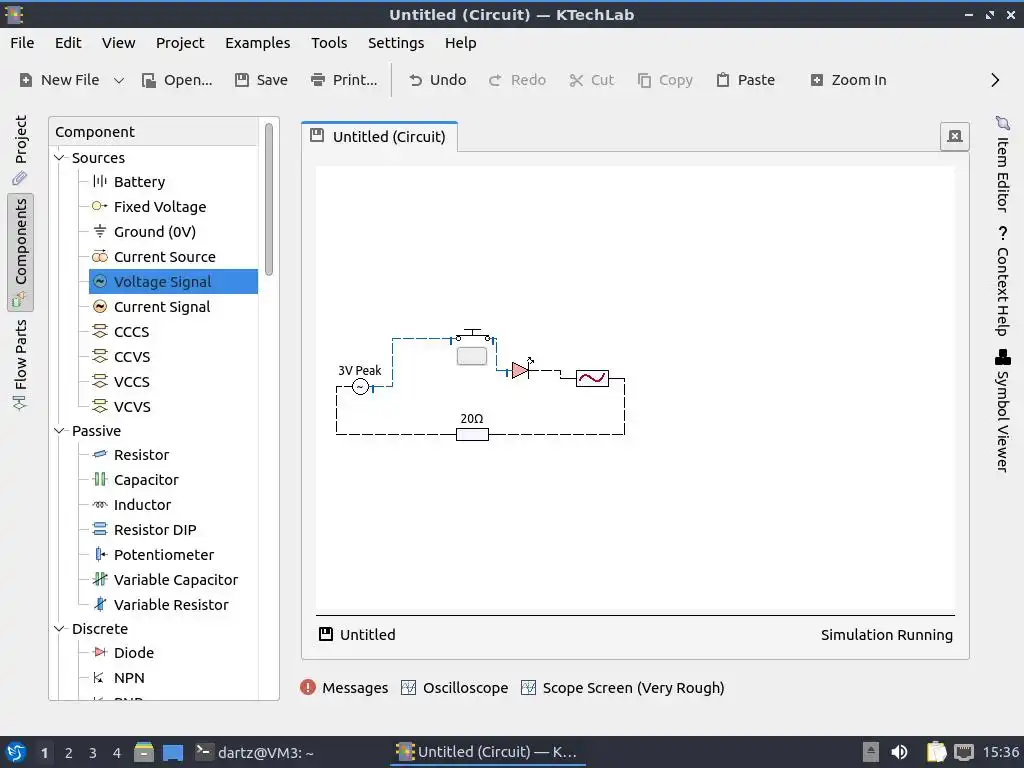1024x768 pixels.
Task: Select the Battery component icon
Action: (99, 181)
